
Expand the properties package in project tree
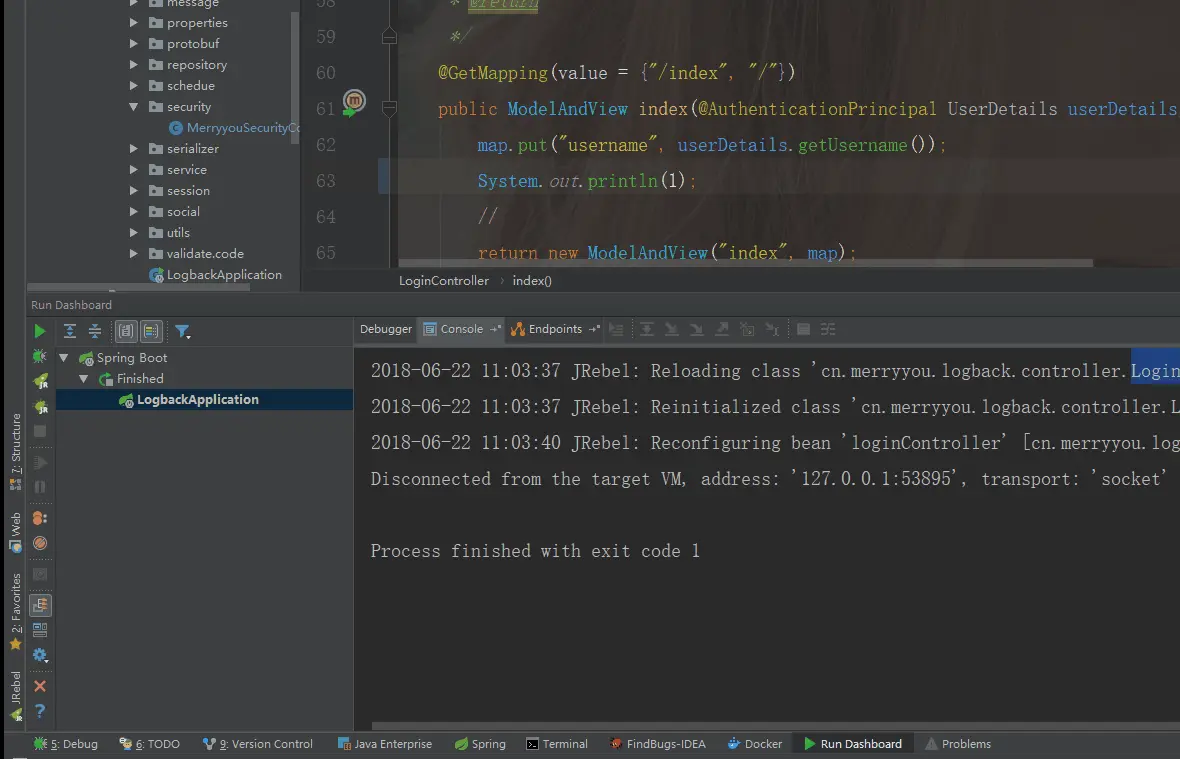[x=133, y=23]
